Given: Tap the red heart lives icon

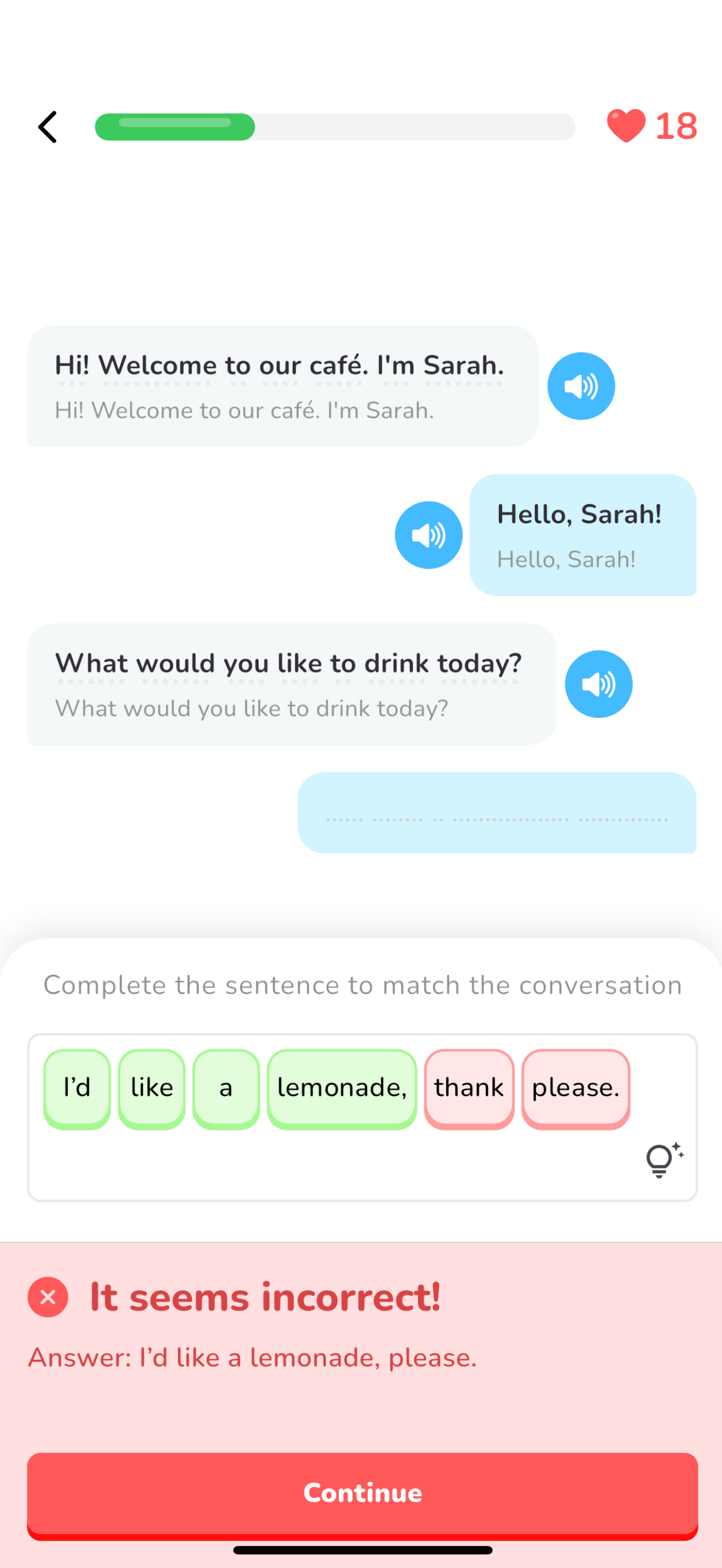Looking at the screenshot, I should [x=626, y=126].
